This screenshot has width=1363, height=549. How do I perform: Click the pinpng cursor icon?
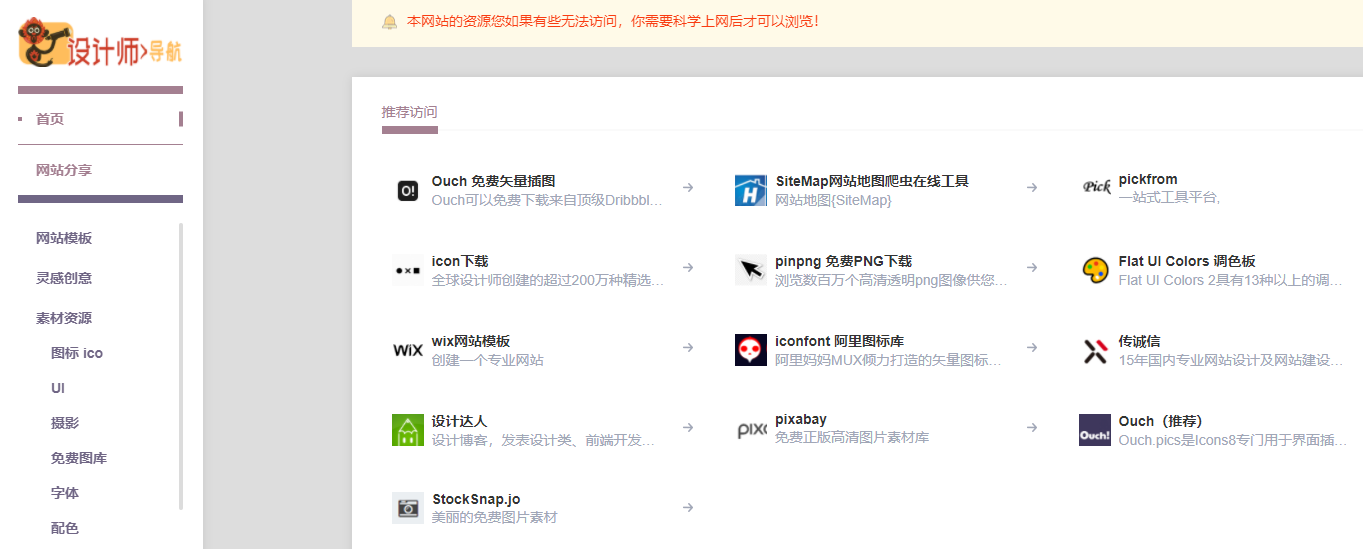(750, 270)
